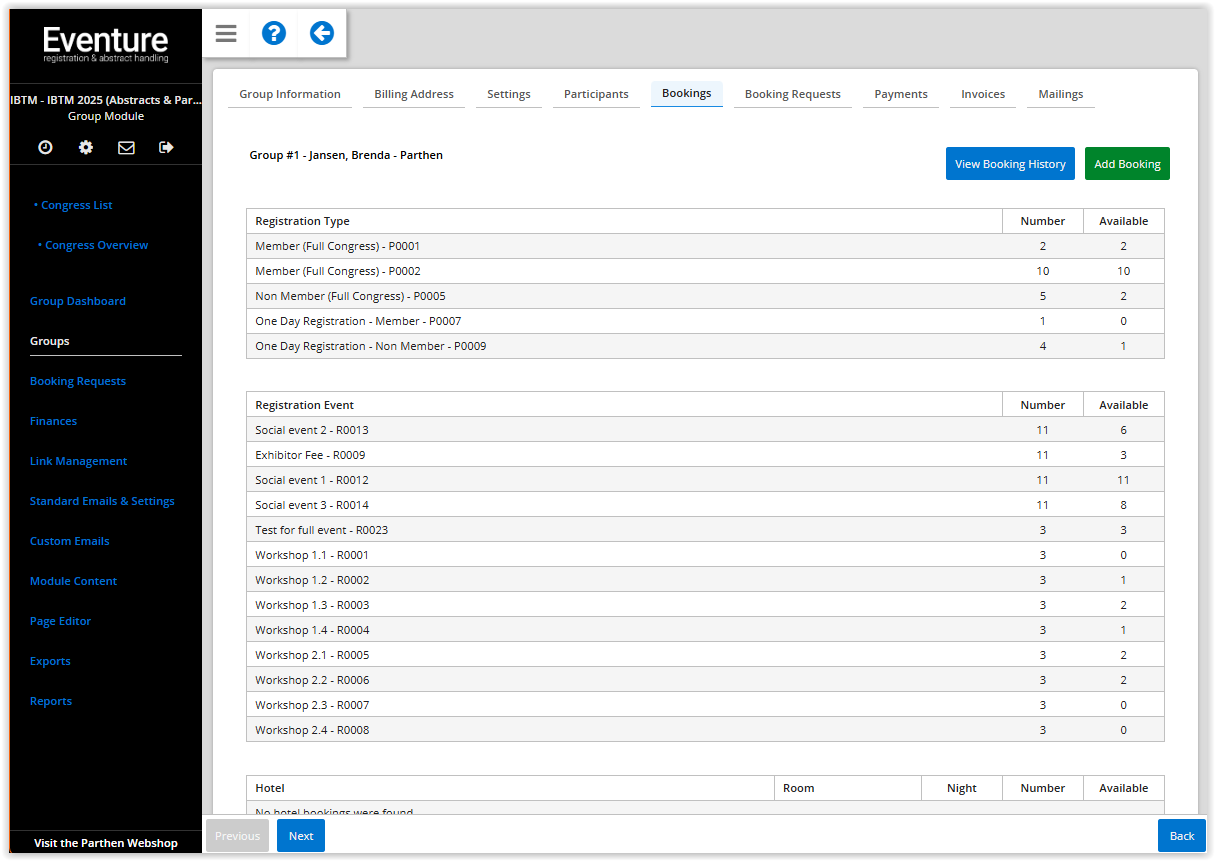Viewport: 1215px width, 861px height.
Task: Click the logout icon in sidebar
Action: point(166,147)
